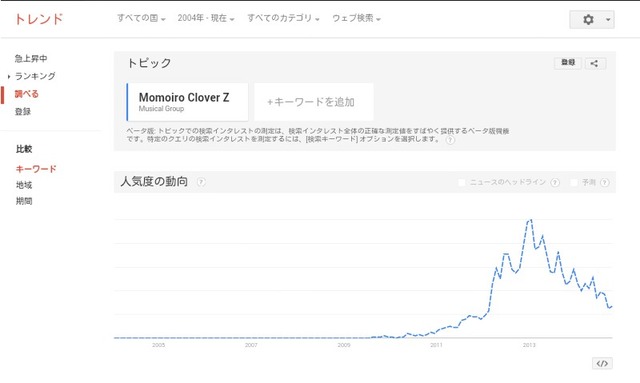Click help icon next to 人気度の動向
640x383 pixels.
tap(201, 182)
